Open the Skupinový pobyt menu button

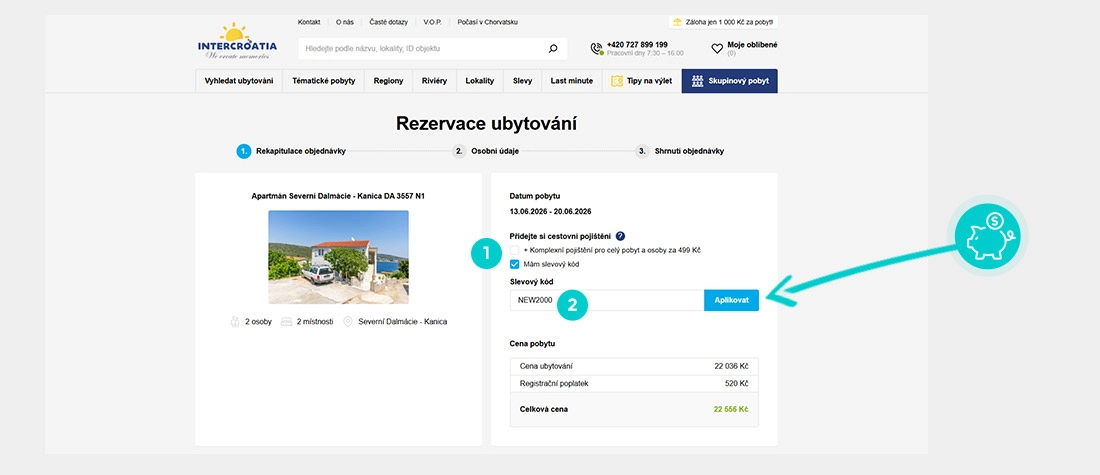[x=730, y=81]
